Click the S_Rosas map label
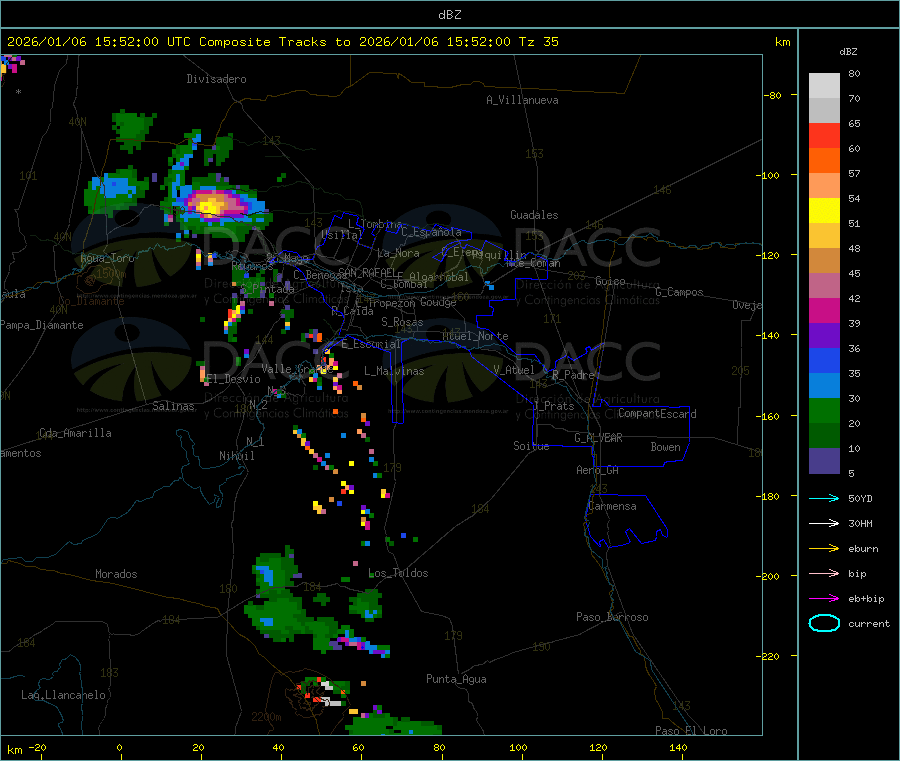 pos(402,322)
